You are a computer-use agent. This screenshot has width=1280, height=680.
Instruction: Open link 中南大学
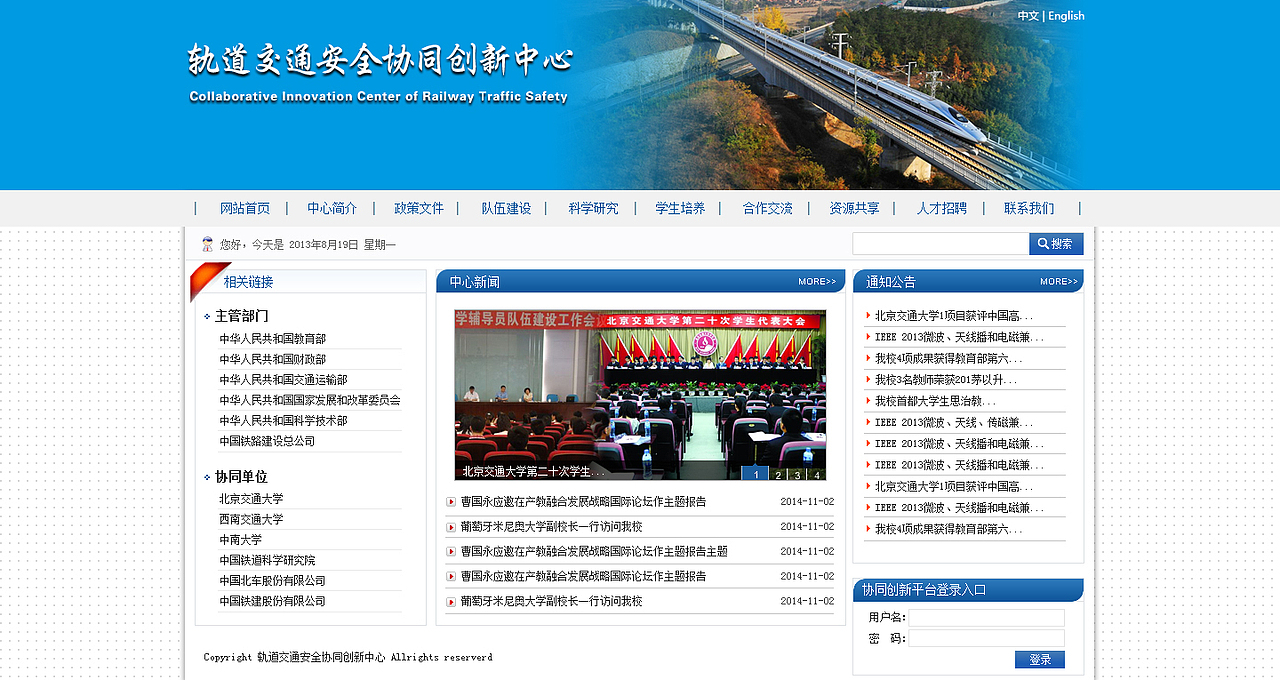point(240,540)
